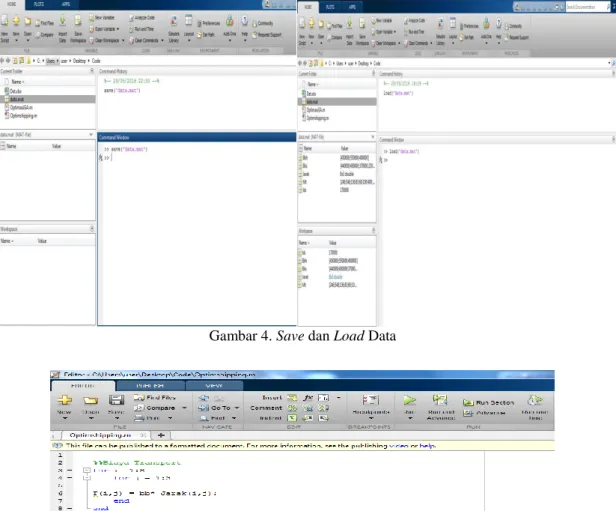Click Community in left MATLAB window
616x511 pixels.
click(x=263, y=24)
